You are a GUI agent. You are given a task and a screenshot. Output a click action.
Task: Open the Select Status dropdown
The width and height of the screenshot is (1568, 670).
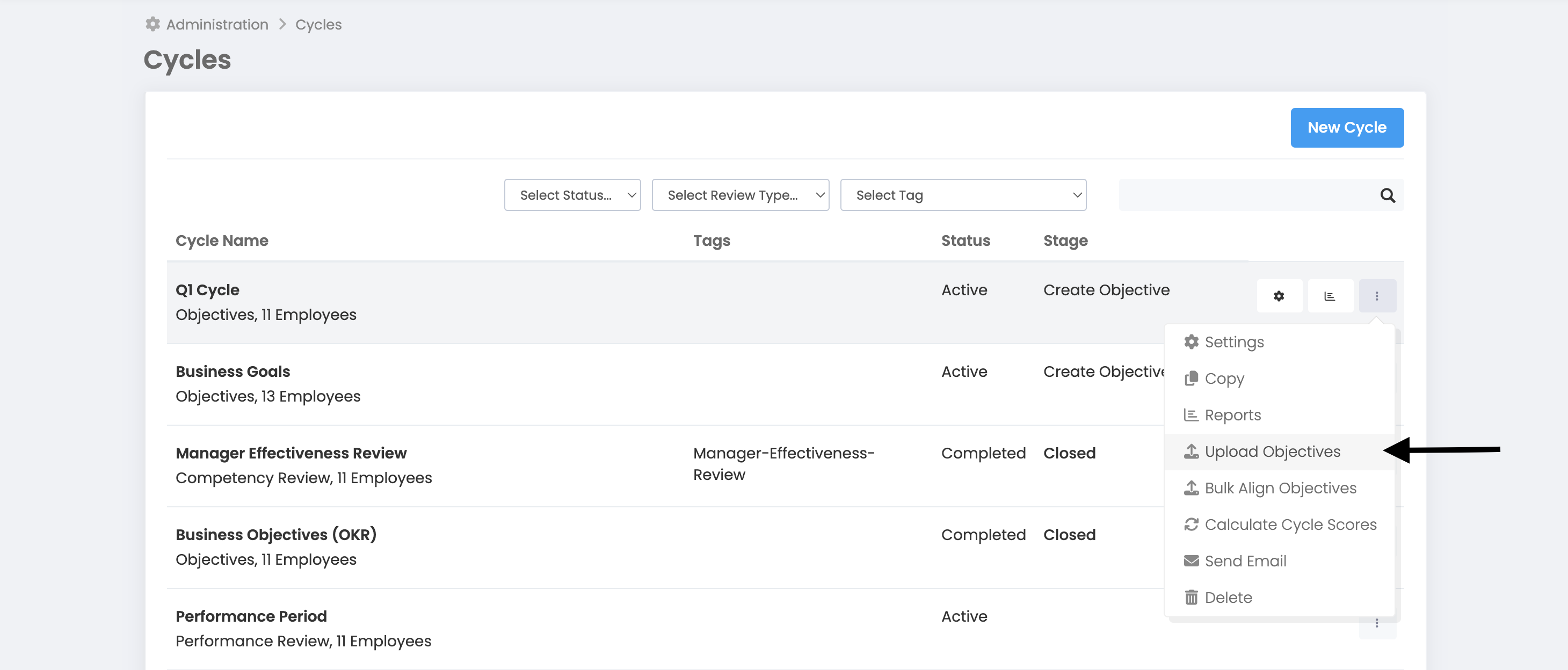[x=572, y=195]
